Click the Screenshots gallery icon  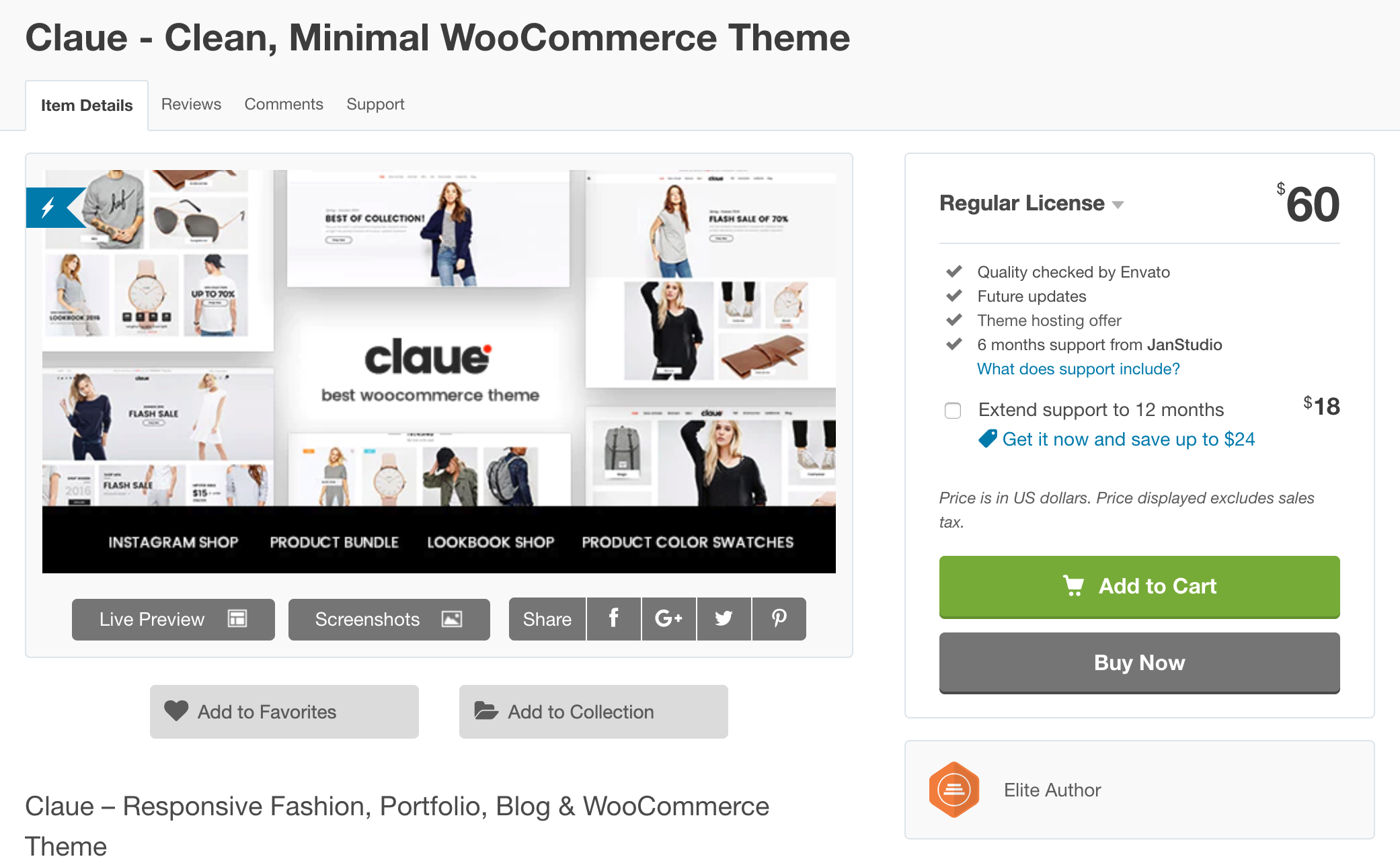(x=452, y=617)
